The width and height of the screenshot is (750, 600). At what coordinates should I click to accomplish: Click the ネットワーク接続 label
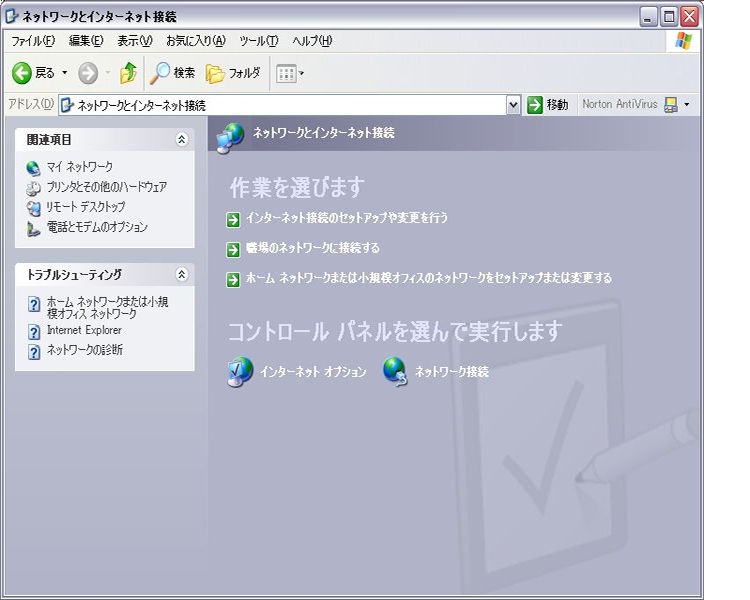tap(452, 372)
